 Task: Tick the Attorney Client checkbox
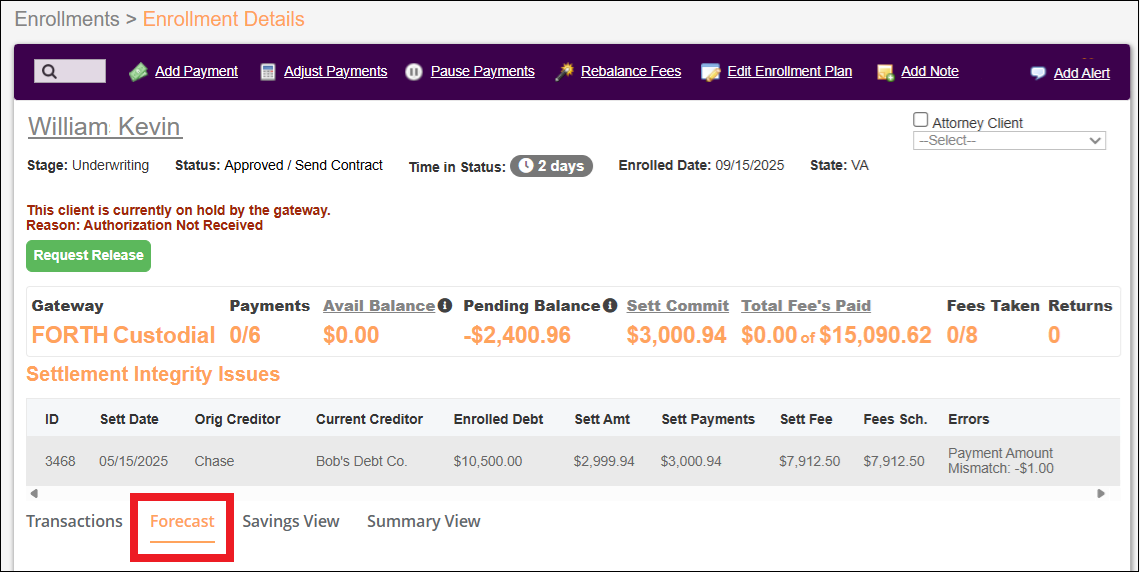pyautogui.click(x=920, y=120)
